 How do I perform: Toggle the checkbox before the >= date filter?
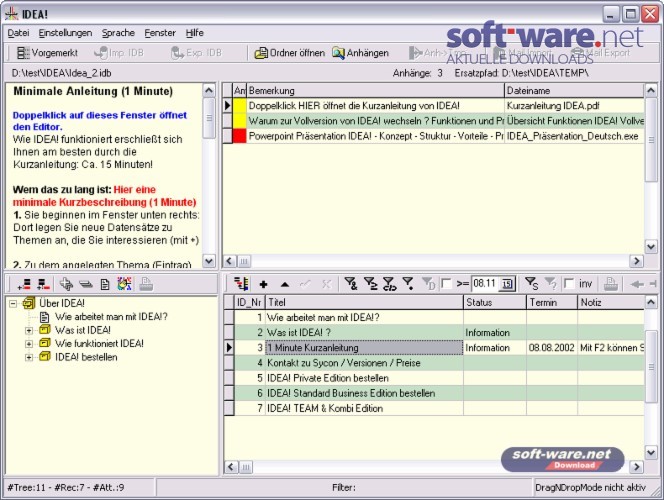coord(446,284)
